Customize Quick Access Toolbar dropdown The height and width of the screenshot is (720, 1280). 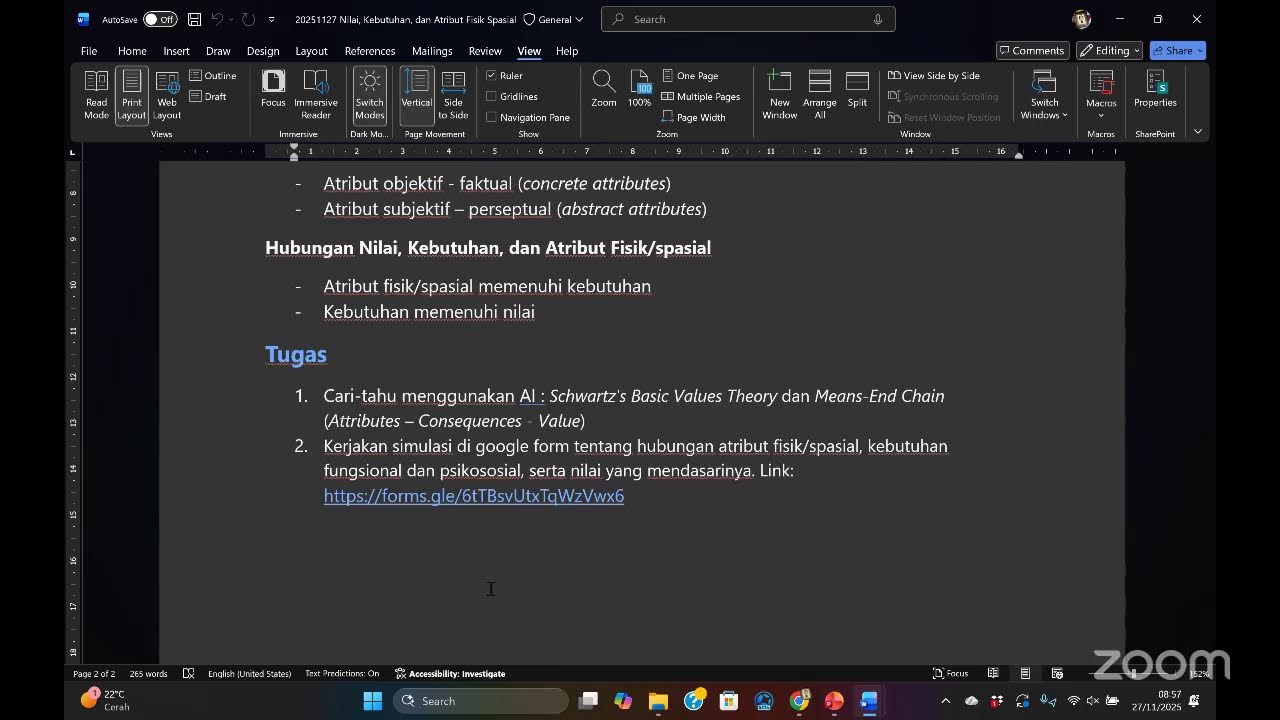pyautogui.click(x=271, y=19)
